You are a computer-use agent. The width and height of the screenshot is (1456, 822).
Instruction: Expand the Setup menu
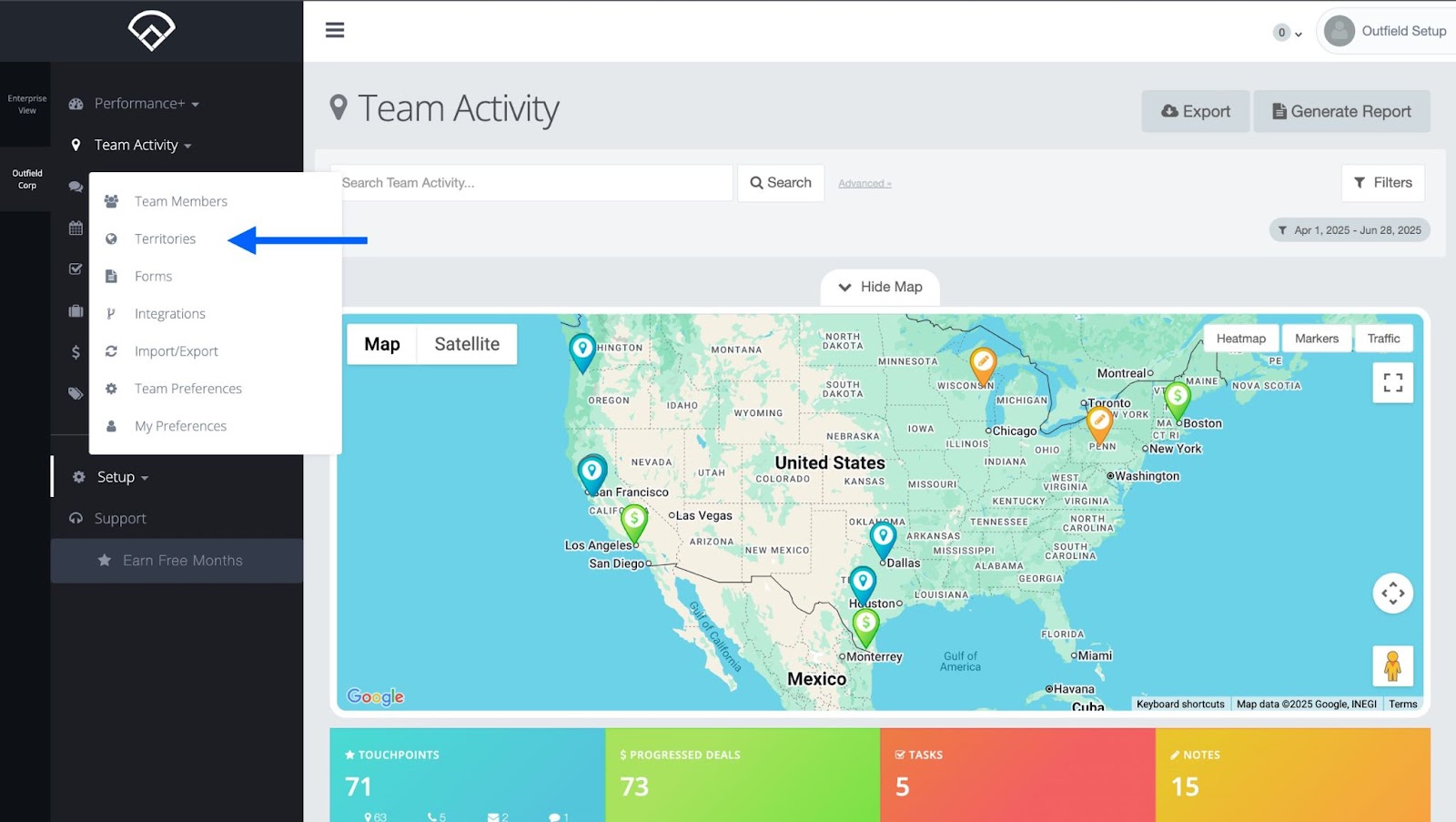[x=122, y=477]
